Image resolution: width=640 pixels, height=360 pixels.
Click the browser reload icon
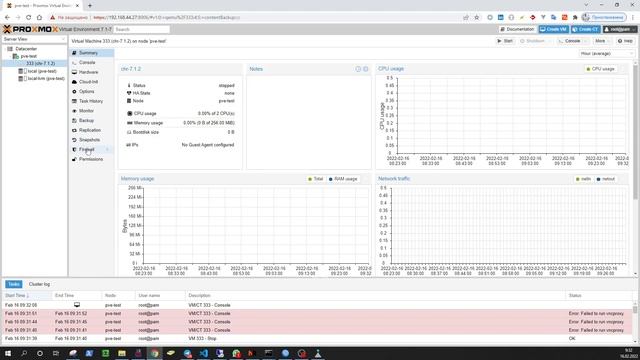pyautogui.click(x=28, y=18)
